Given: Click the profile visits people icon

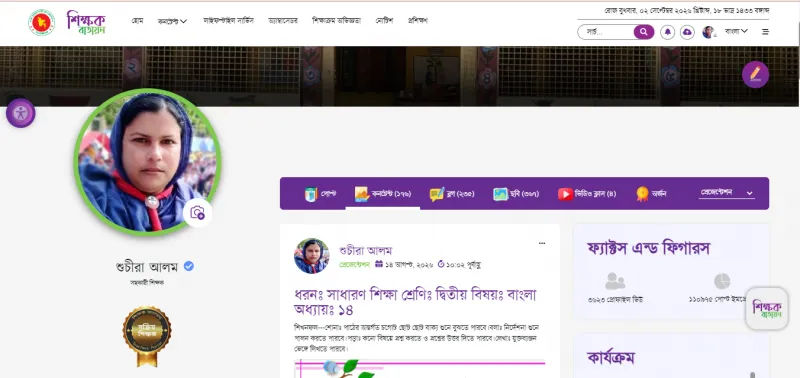Looking at the screenshot, I should point(615,281).
